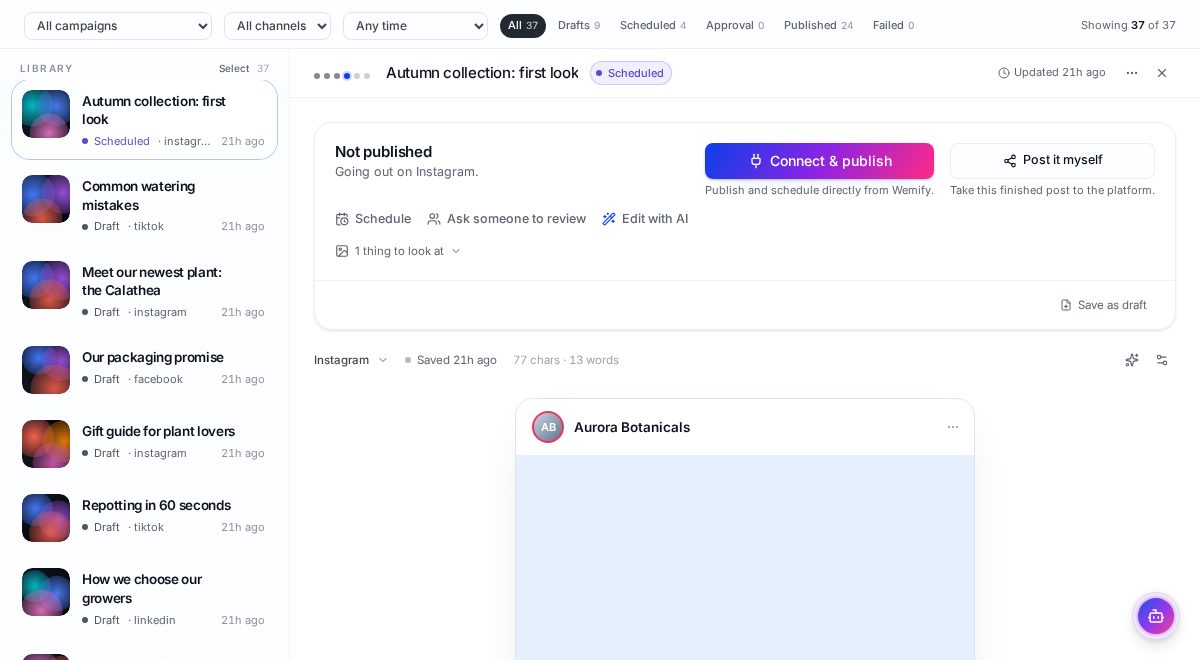The image size is (1200, 660).
Task: Open the assistant chat bubble button
Action: click(1156, 616)
